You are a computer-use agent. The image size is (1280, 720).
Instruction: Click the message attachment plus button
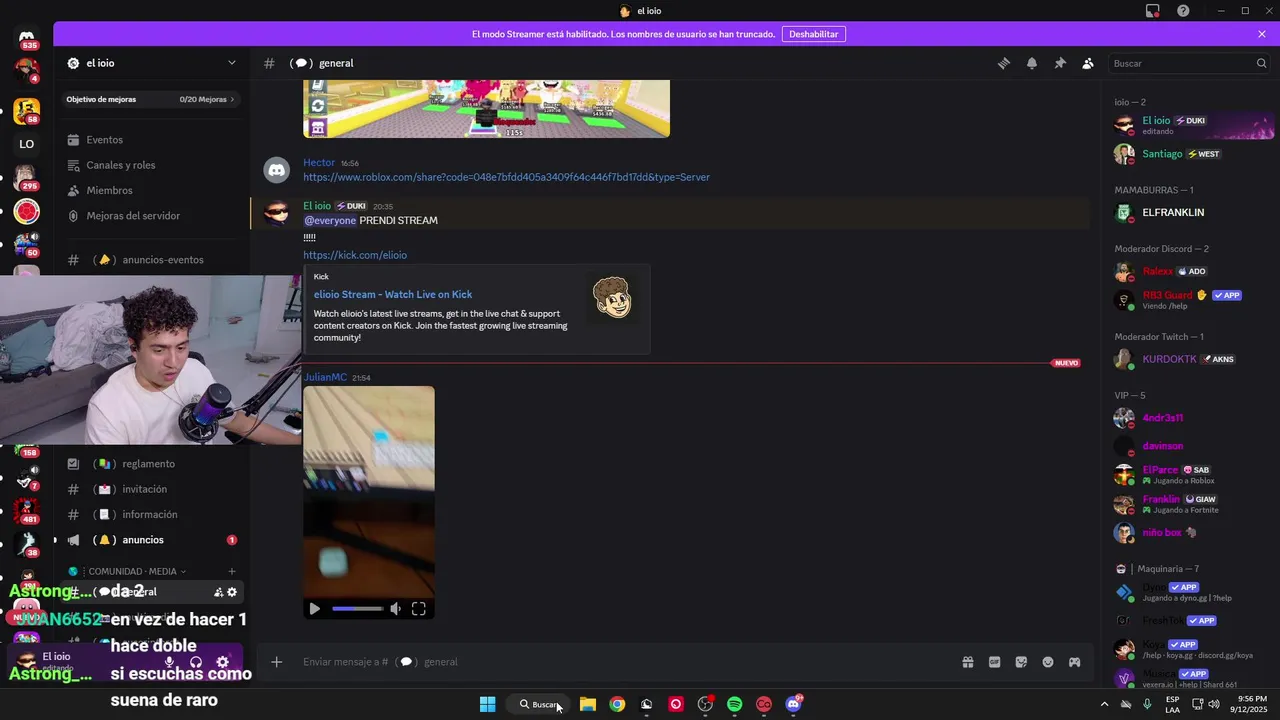pos(277,661)
